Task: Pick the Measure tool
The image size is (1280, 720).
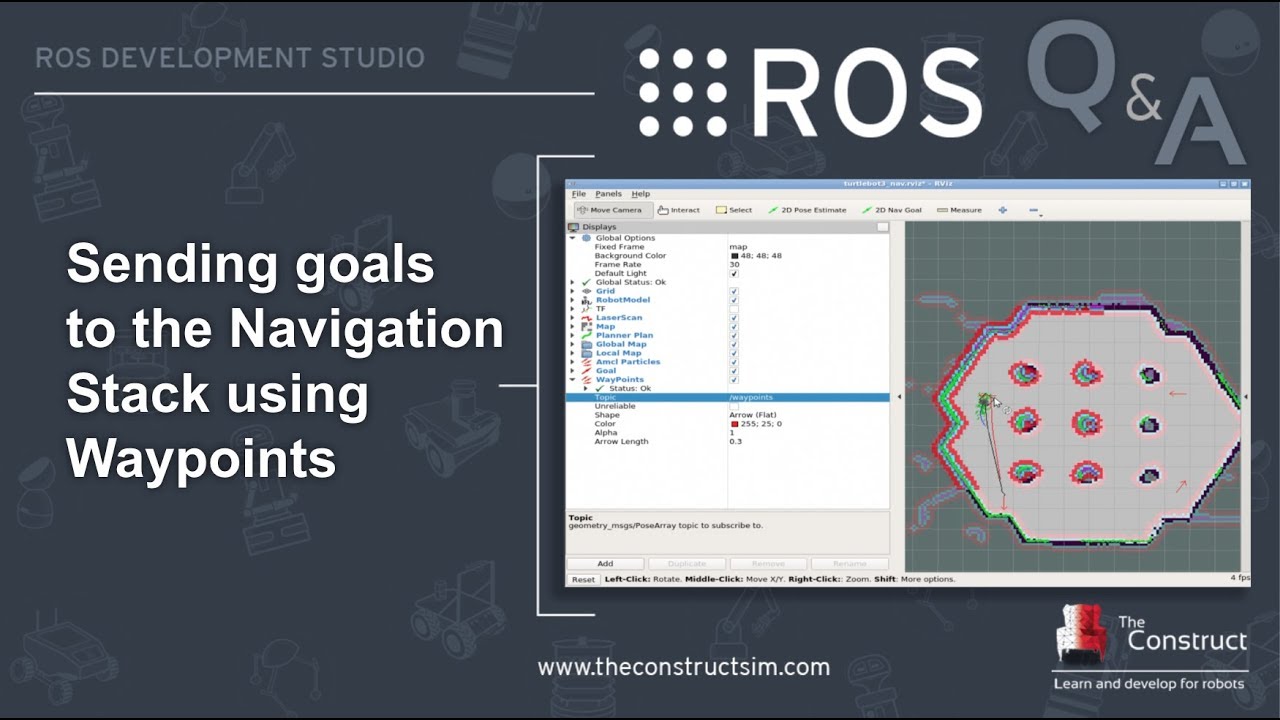Action: pos(959,210)
